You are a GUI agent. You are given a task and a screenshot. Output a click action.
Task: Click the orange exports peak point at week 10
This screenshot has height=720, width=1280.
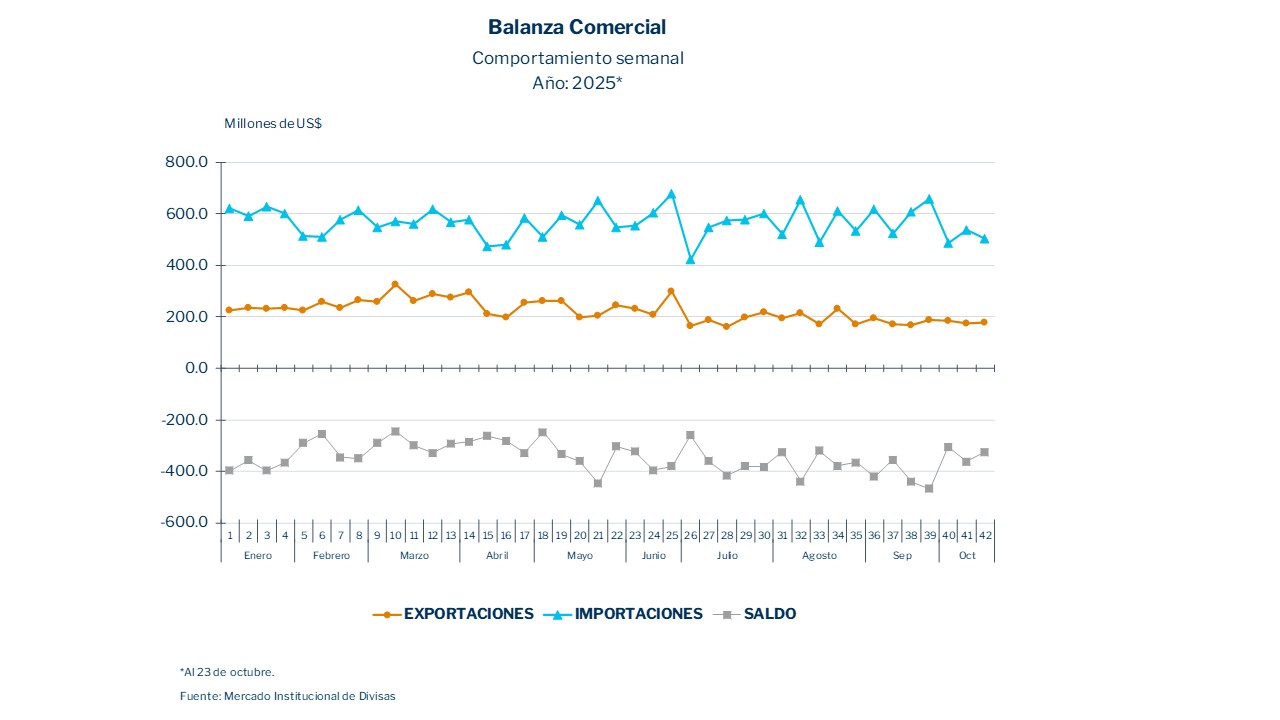395,284
